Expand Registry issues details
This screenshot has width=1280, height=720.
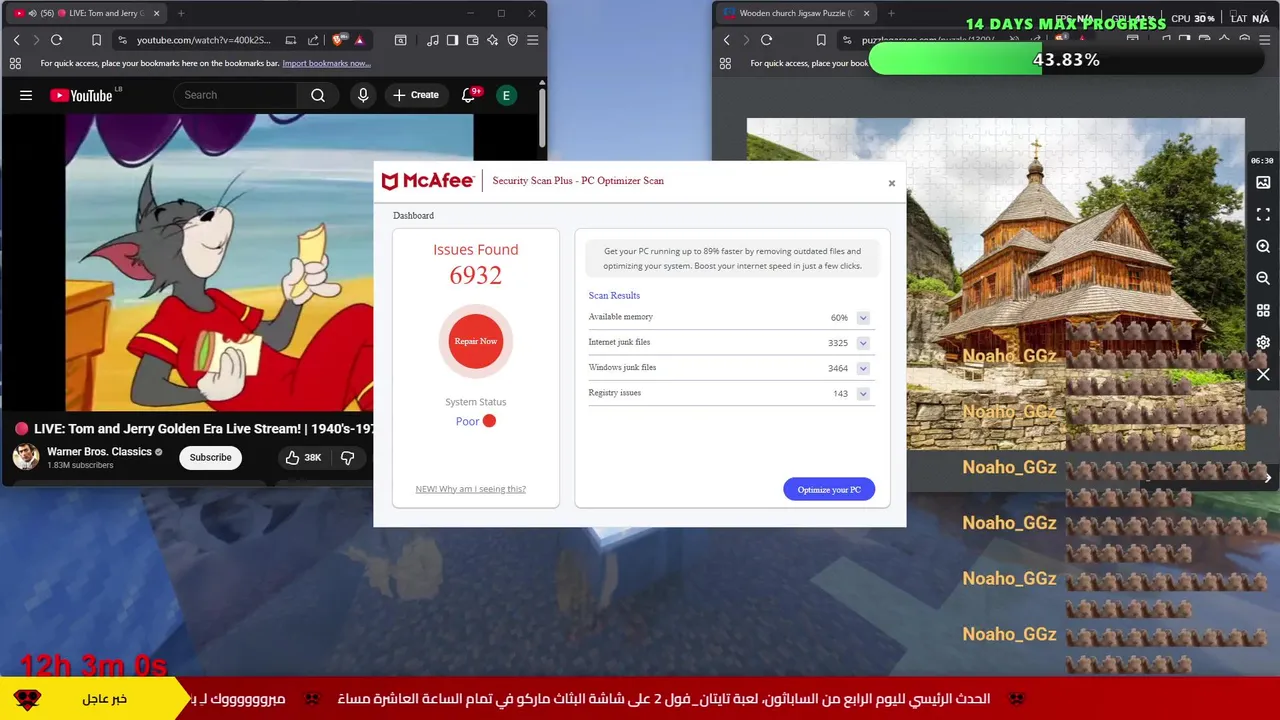[863, 394]
